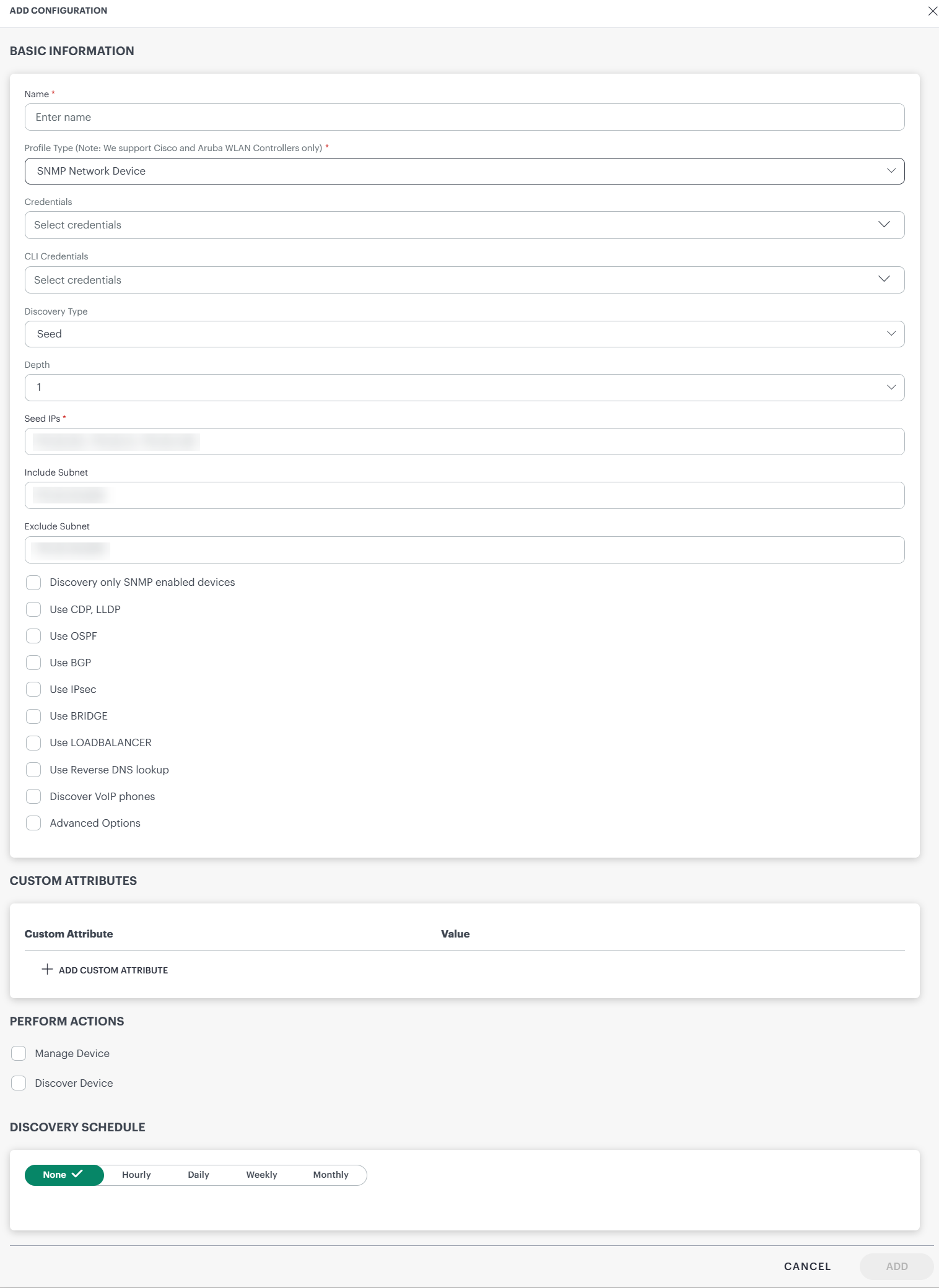Check the Use CDP, LLDP option
Viewport: 939px width, 1288px height.
(x=33, y=609)
